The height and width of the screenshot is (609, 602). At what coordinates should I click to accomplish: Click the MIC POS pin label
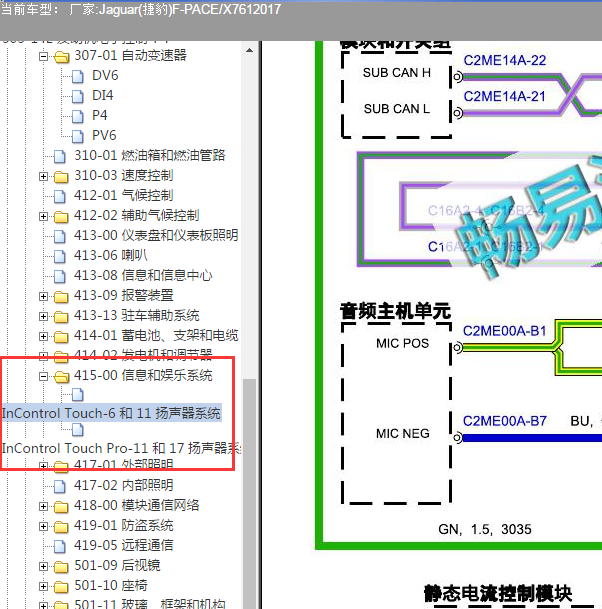click(x=402, y=343)
